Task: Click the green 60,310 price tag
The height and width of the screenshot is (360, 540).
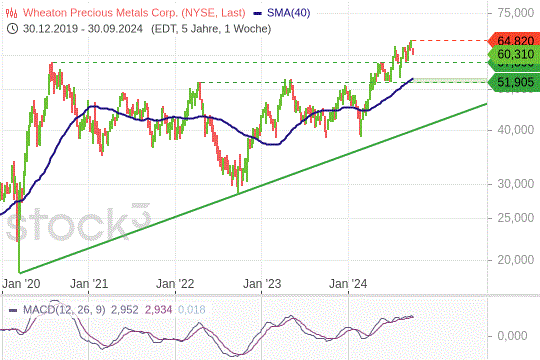Action: click(514, 54)
